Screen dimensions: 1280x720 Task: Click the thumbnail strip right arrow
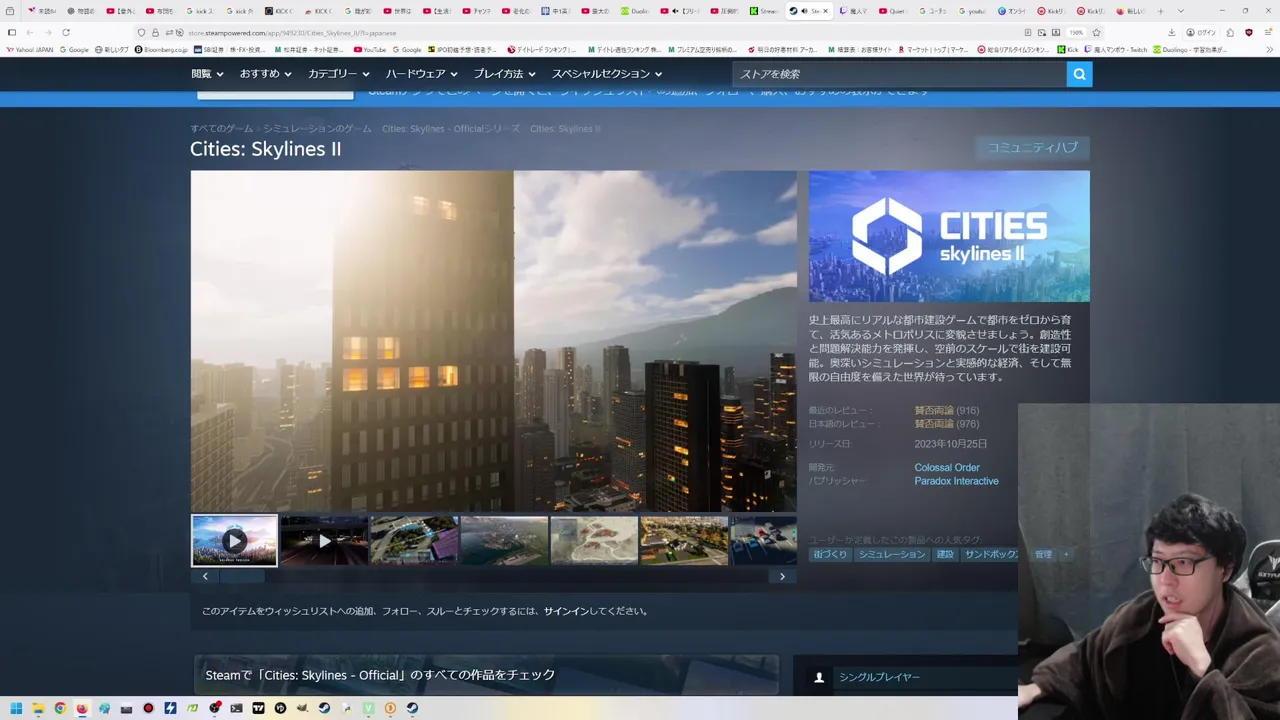point(782,576)
